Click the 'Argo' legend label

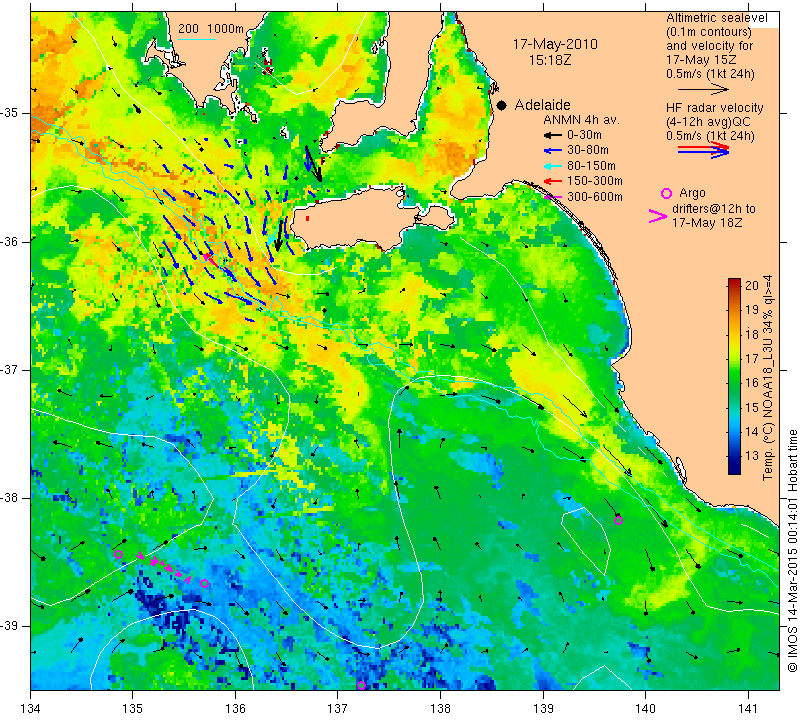tap(692, 193)
